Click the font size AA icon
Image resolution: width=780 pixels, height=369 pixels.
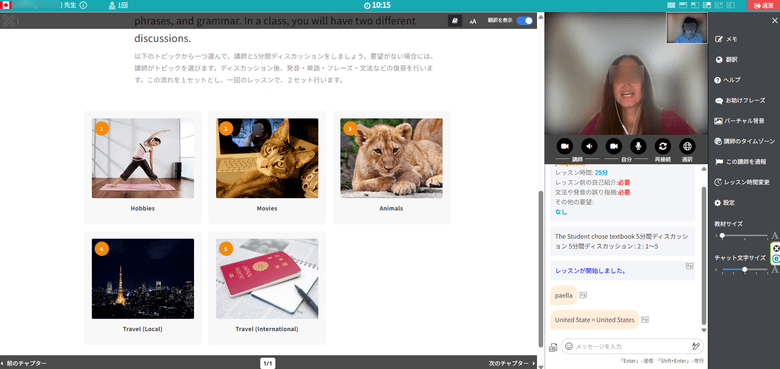click(x=473, y=21)
